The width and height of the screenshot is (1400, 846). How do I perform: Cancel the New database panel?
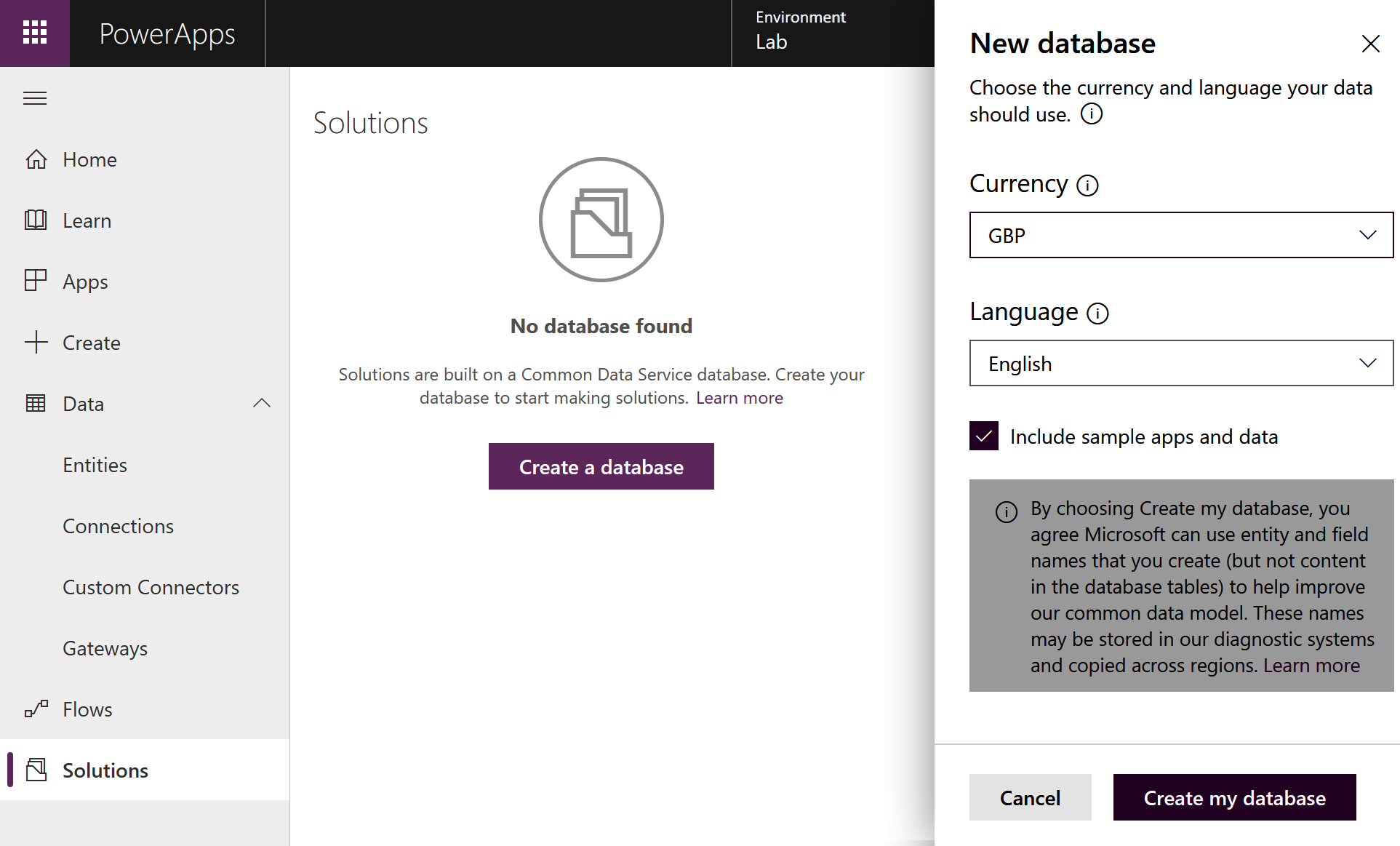pos(1031,797)
